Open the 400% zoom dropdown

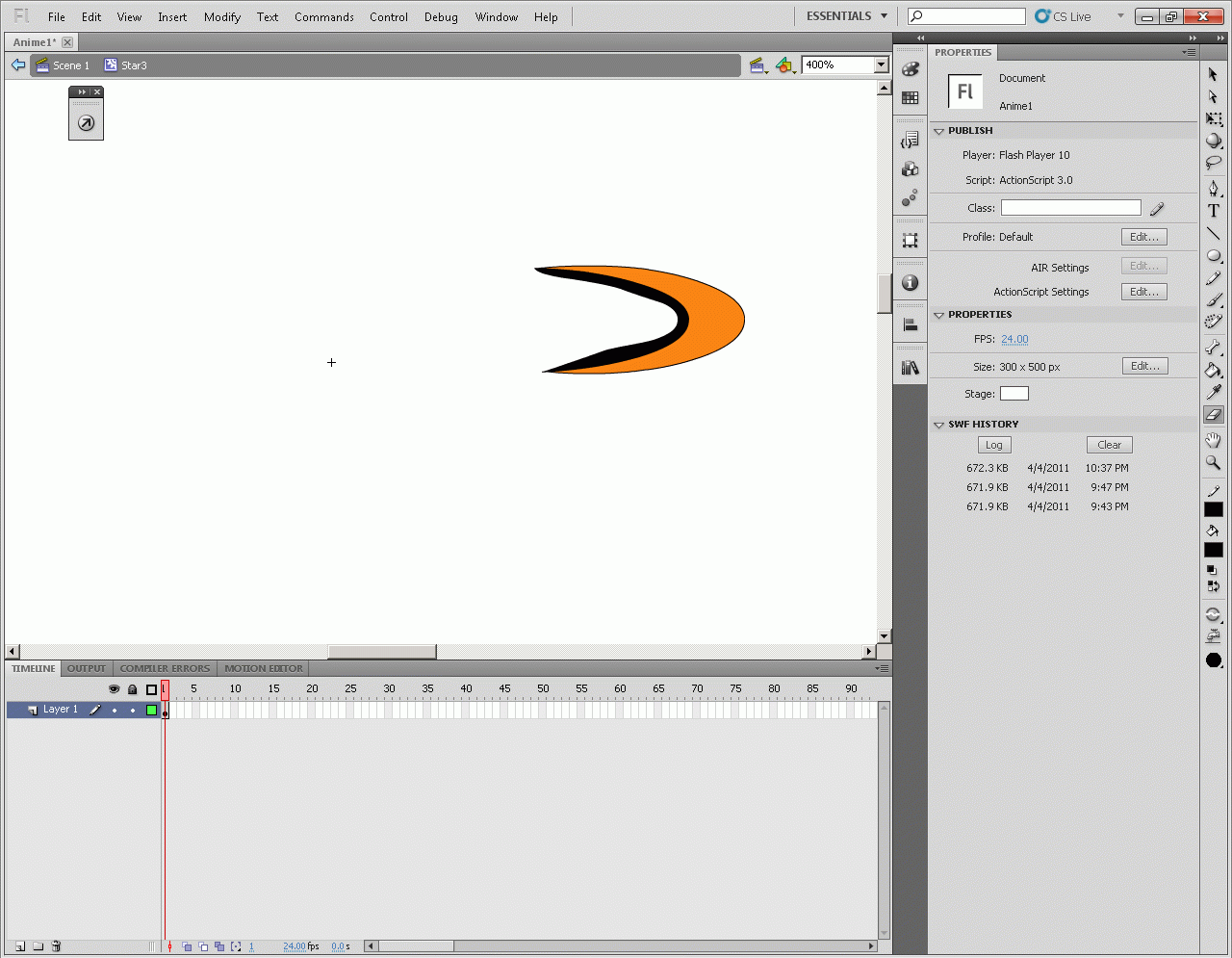point(881,65)
